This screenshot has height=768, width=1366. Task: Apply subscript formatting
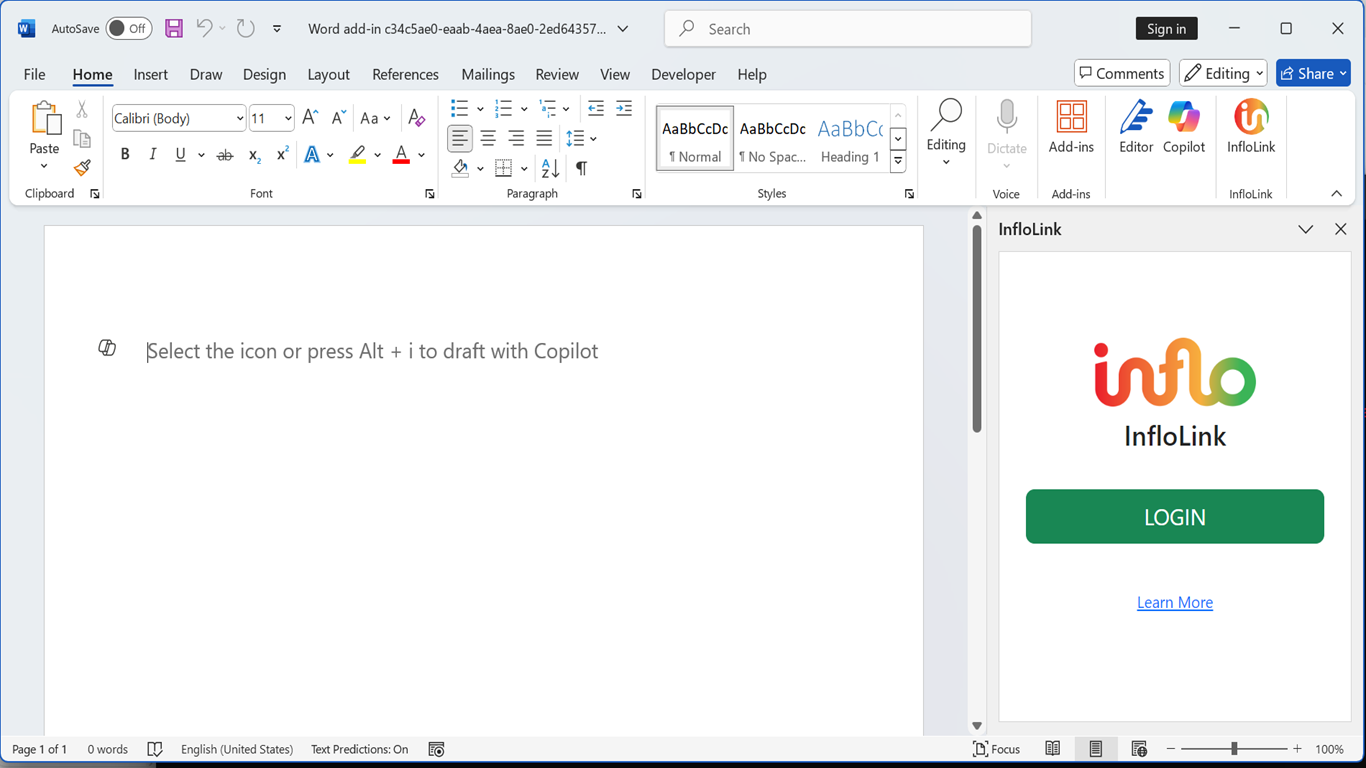(254, 155)
